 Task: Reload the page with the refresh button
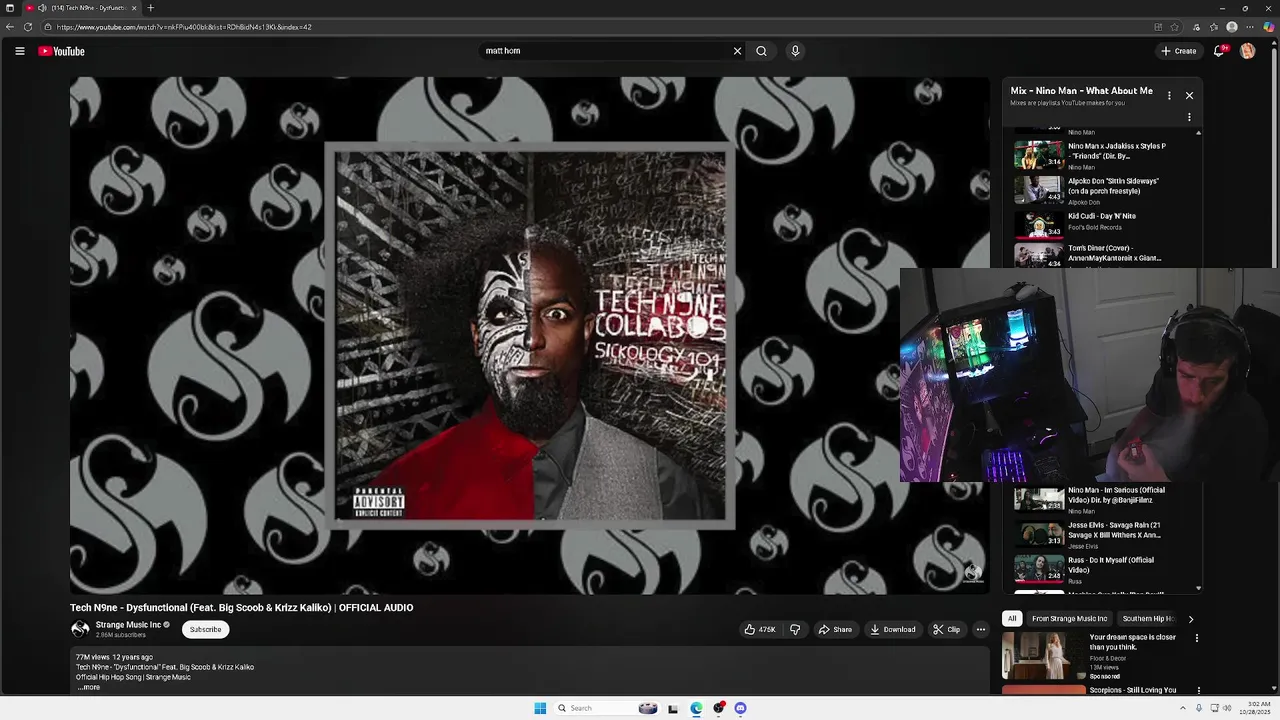point(28,27)
